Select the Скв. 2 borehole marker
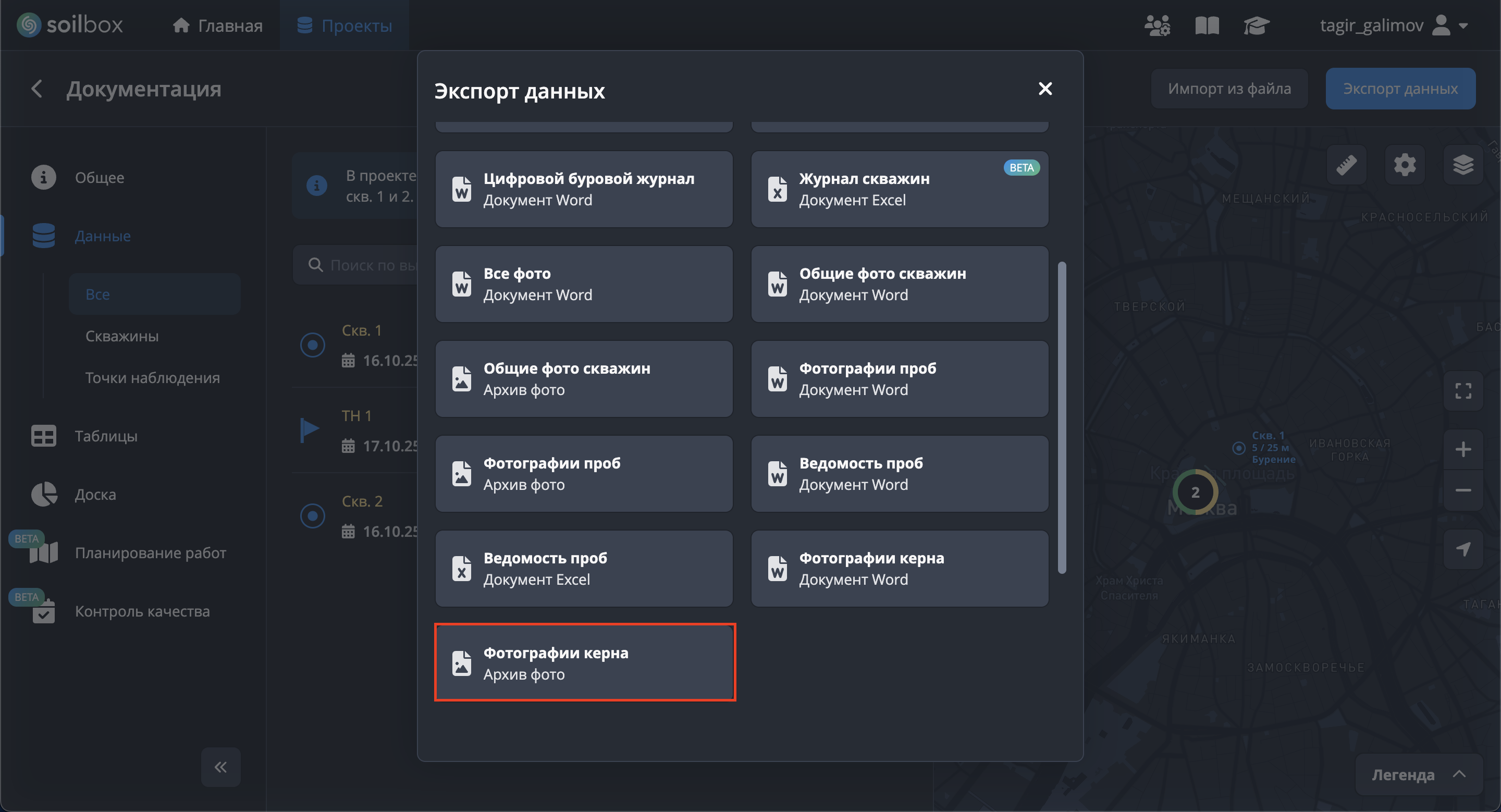Screen dimensions: 1501x812 (312, 515)
